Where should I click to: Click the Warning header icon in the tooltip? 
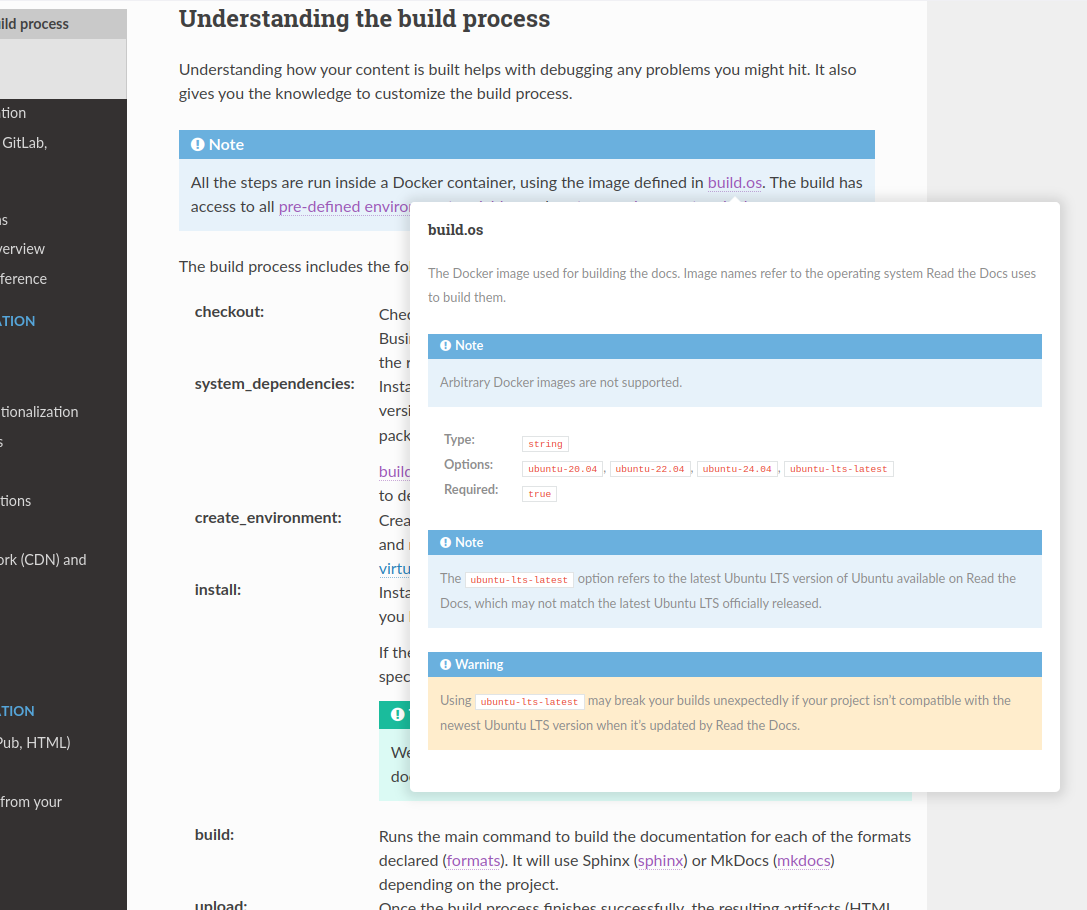coord(446,665)
